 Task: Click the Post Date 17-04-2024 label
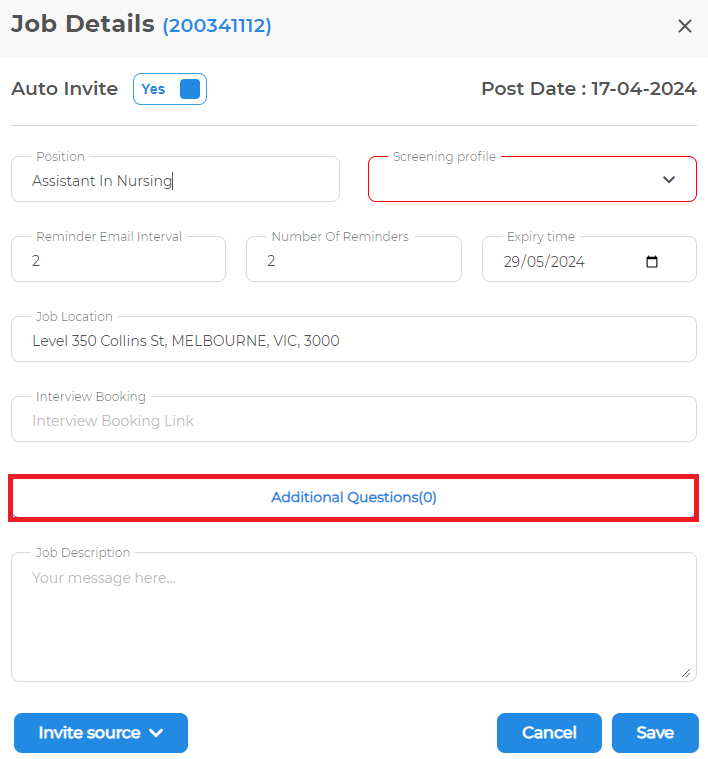[x=589, y=89]
